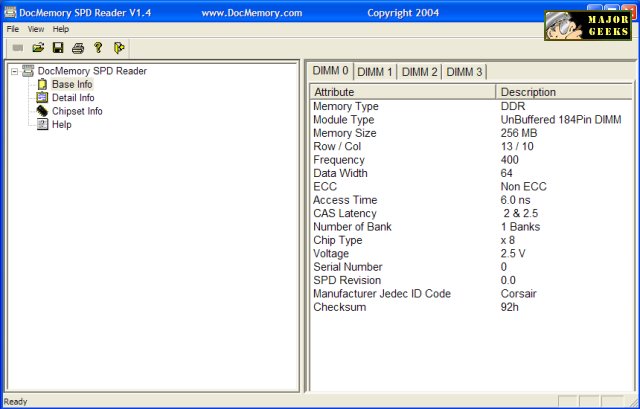Switch to the DIMM 1 tab

point(375,72)
